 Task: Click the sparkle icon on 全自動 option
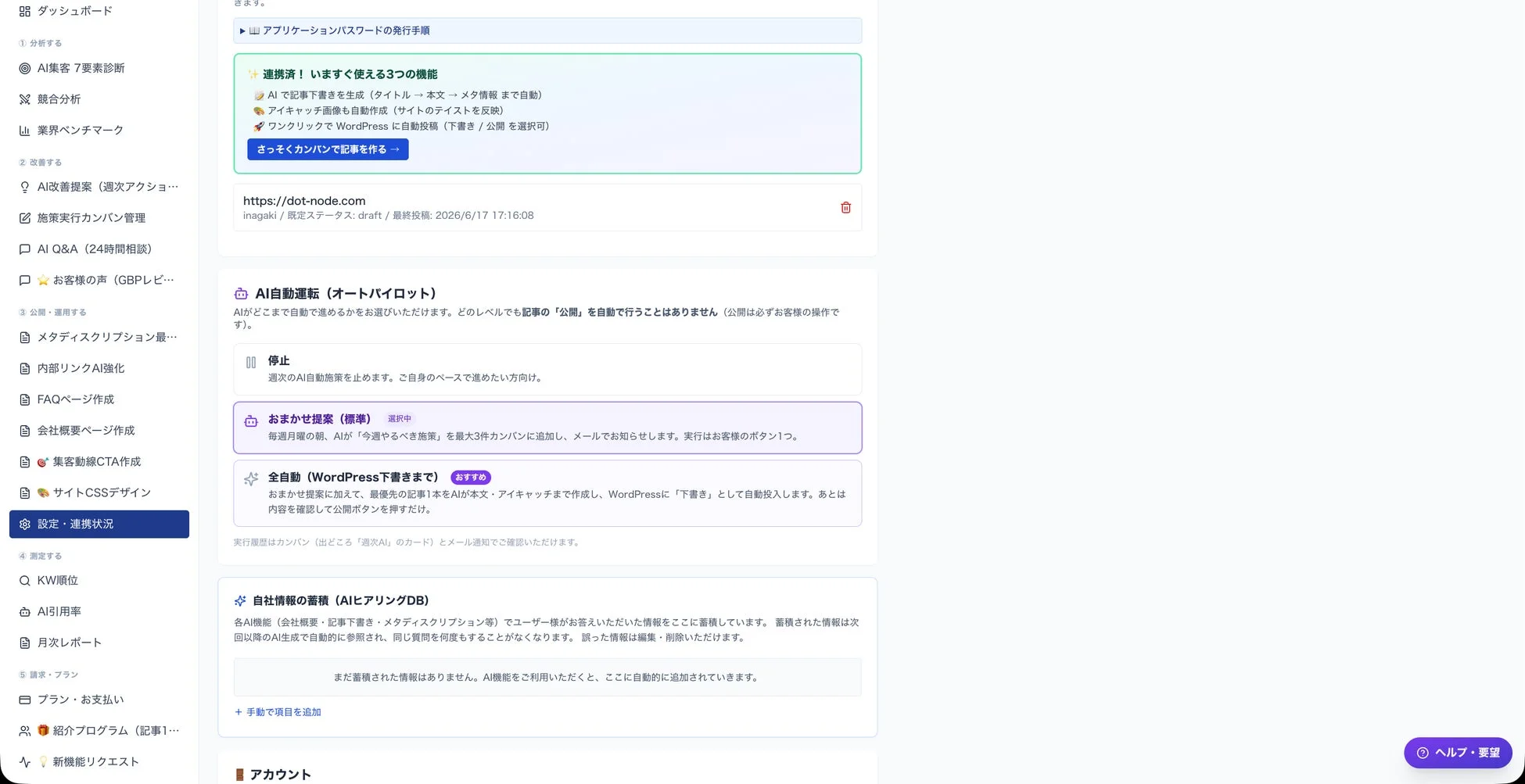click(x=251, y=479)
